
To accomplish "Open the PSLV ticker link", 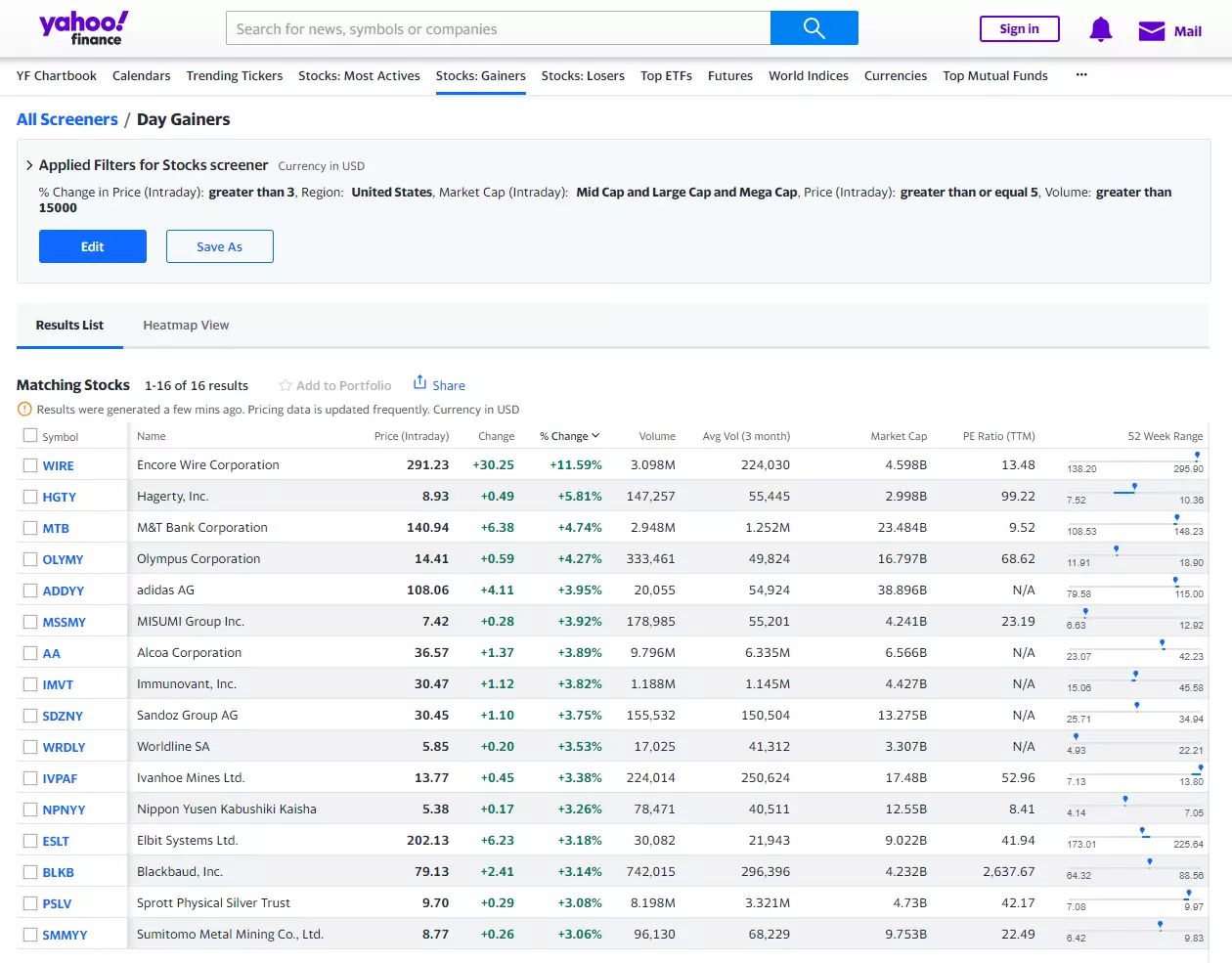I will pos(57,903).
